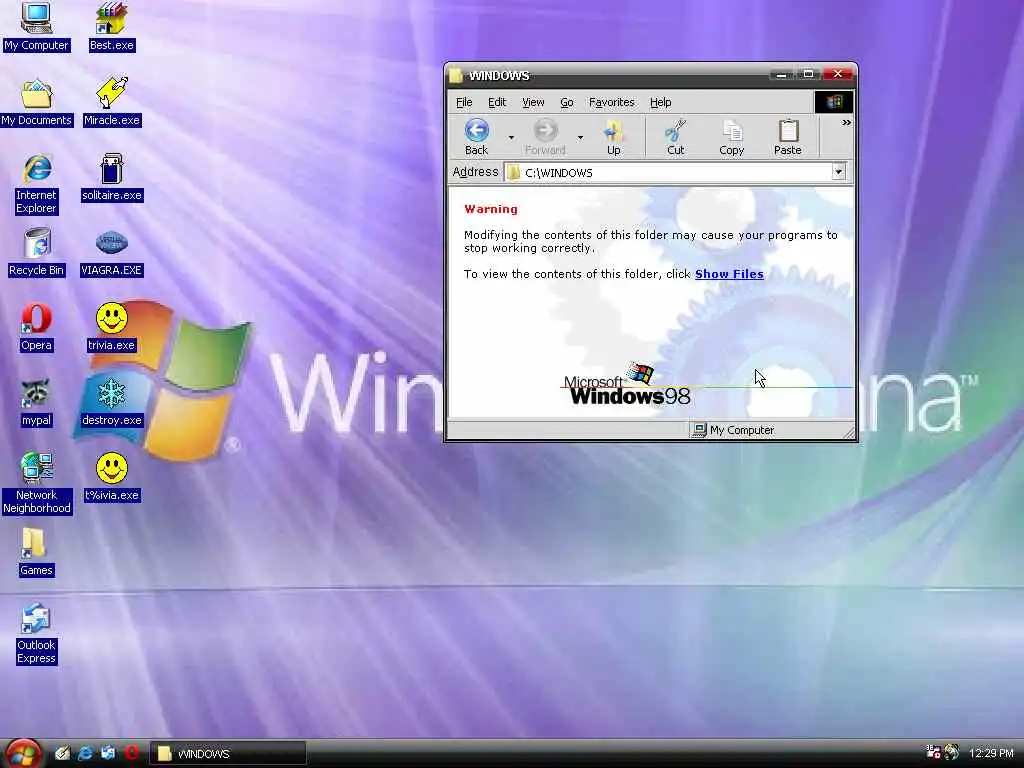Open the Go menu

point(567,102)
